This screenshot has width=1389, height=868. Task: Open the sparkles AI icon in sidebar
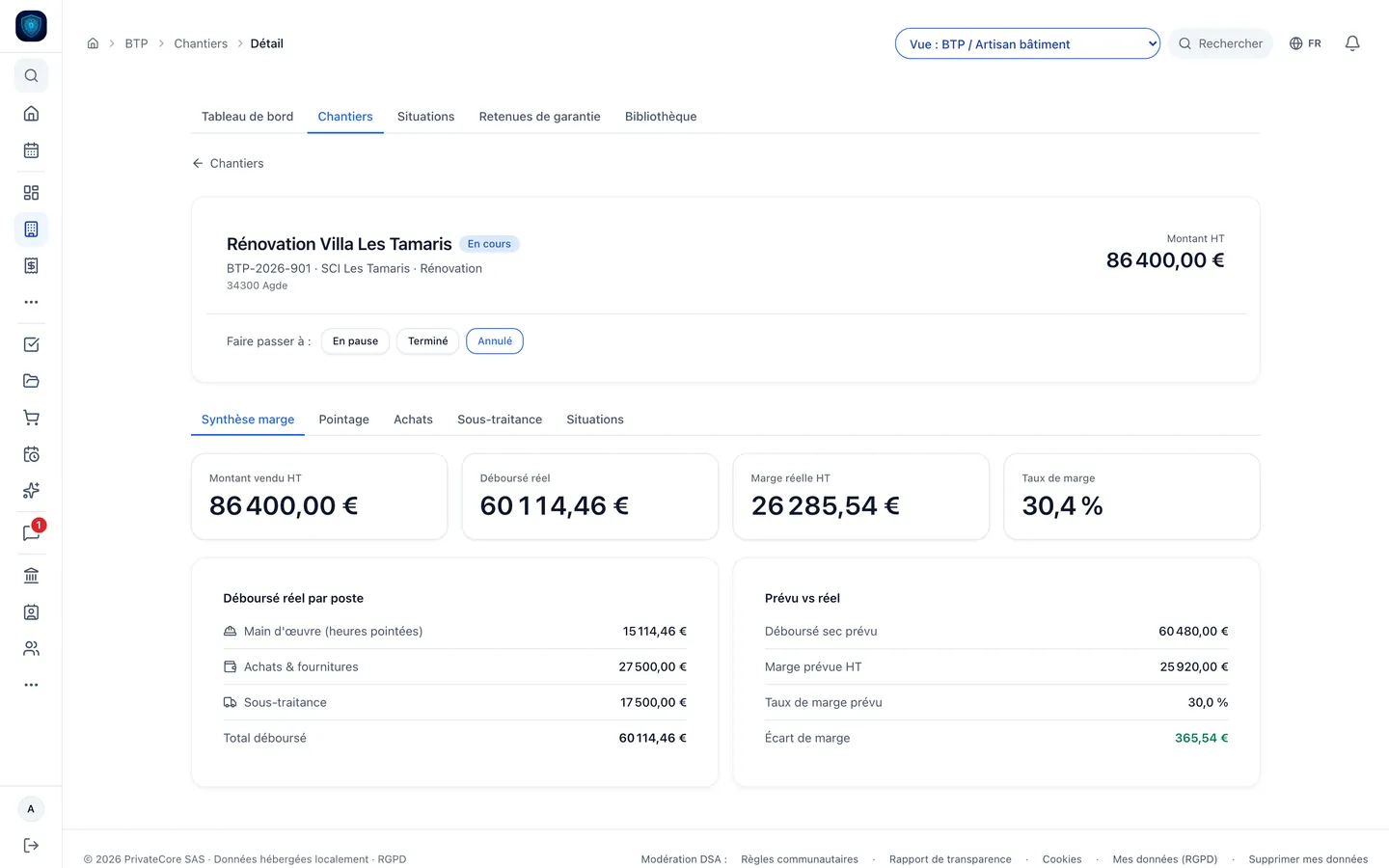(31, 491)
